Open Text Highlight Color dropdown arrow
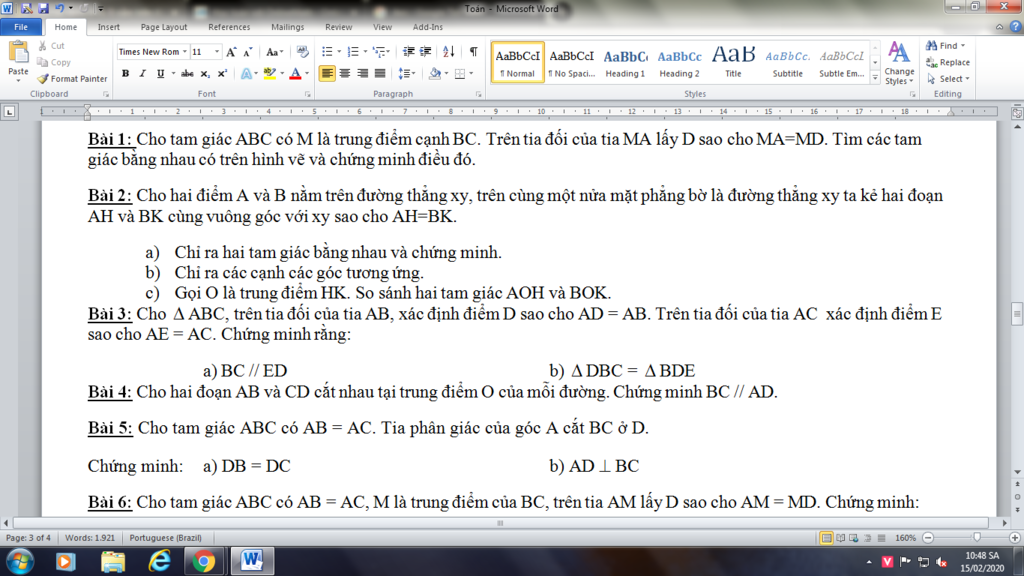1024x576 pixels. [282, 74]
